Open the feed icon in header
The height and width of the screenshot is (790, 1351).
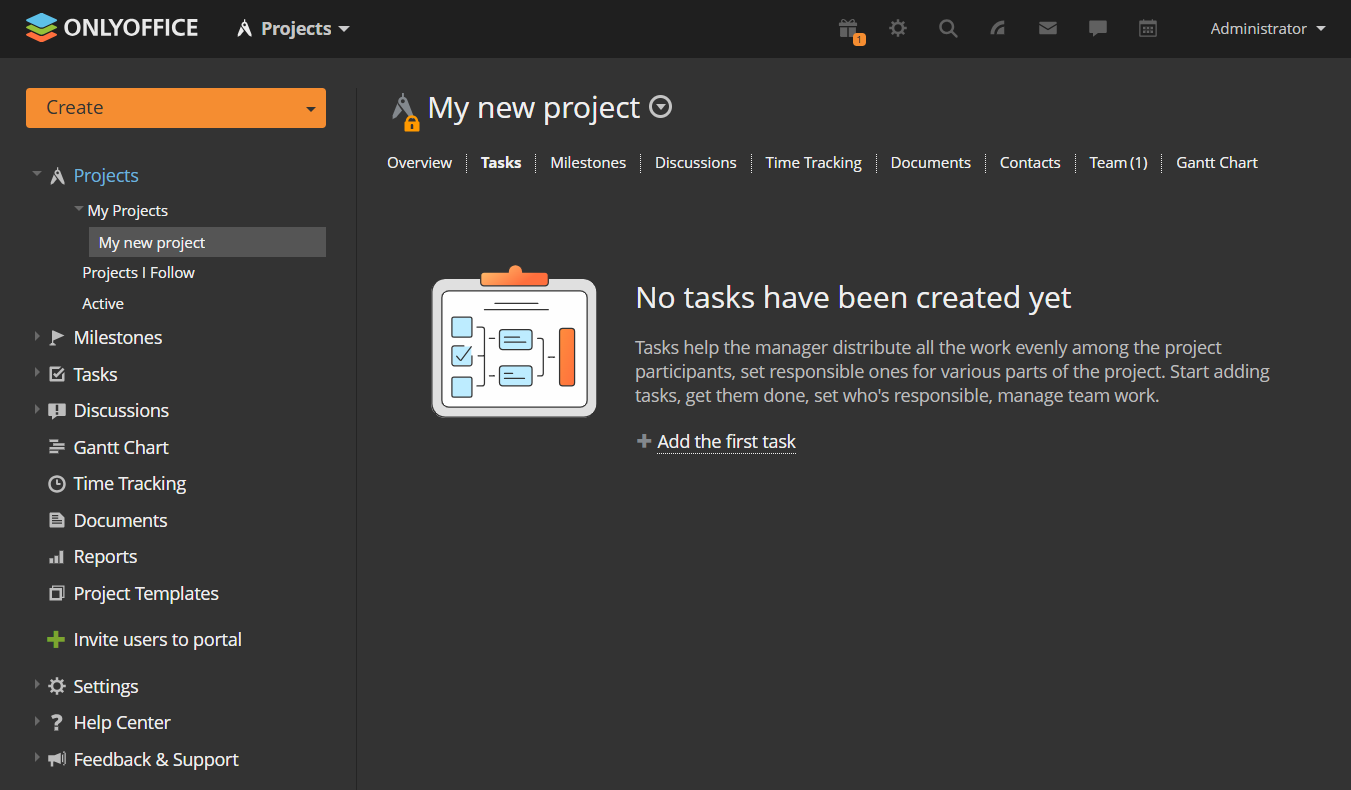pos(998,28)
